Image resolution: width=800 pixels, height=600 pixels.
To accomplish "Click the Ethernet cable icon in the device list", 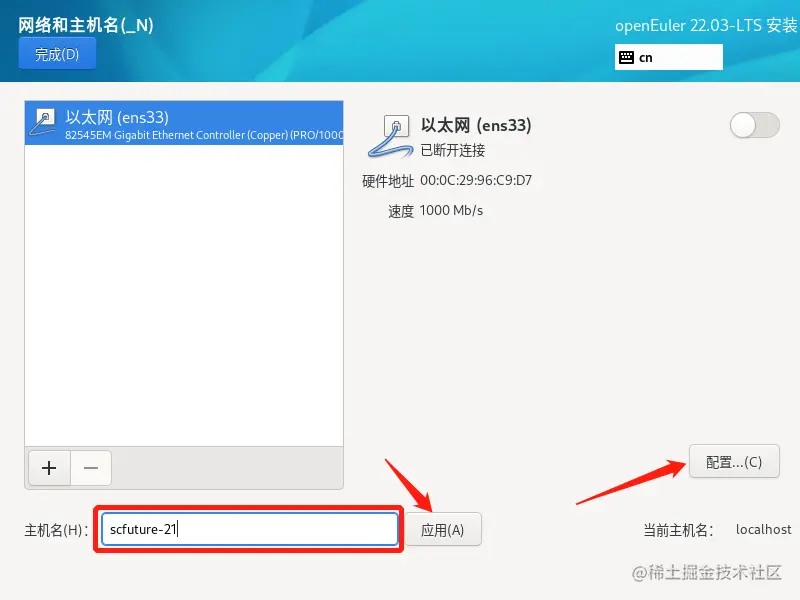I will click(43, 122).
